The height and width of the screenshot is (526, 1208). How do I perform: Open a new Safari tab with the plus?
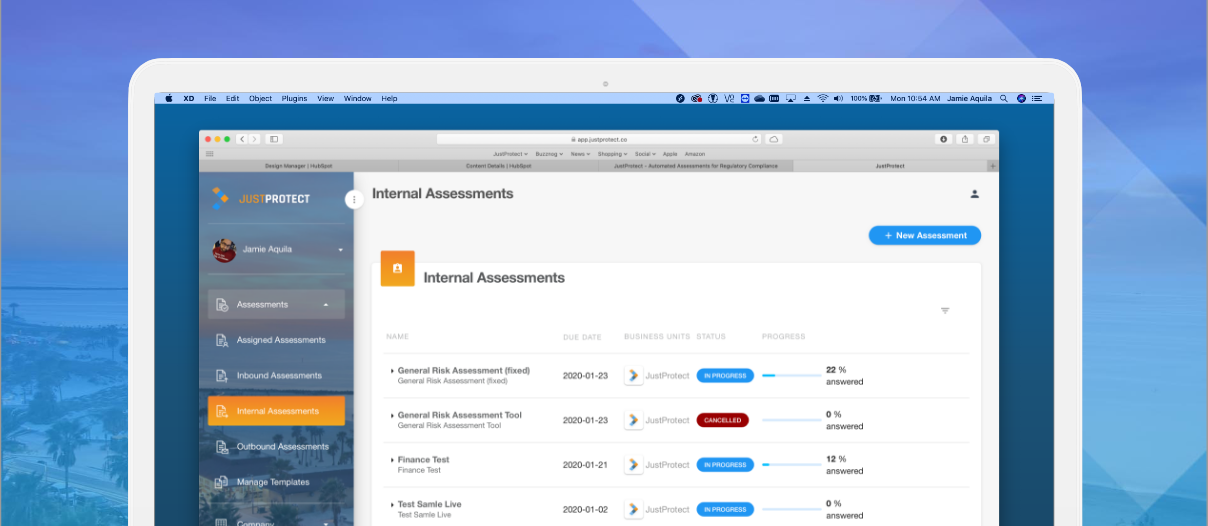pyautogui.click(x=992, y=166)
